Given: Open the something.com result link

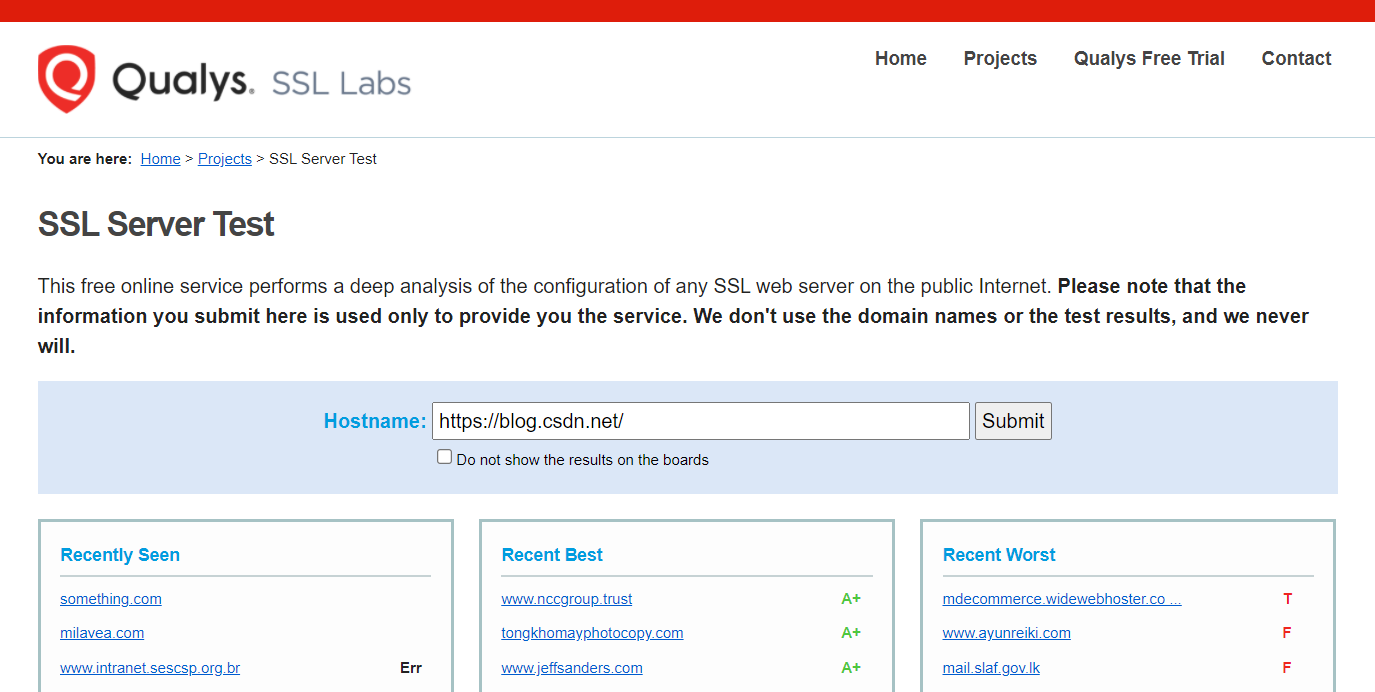Looking at the screenshot, I should coord(110,599).
